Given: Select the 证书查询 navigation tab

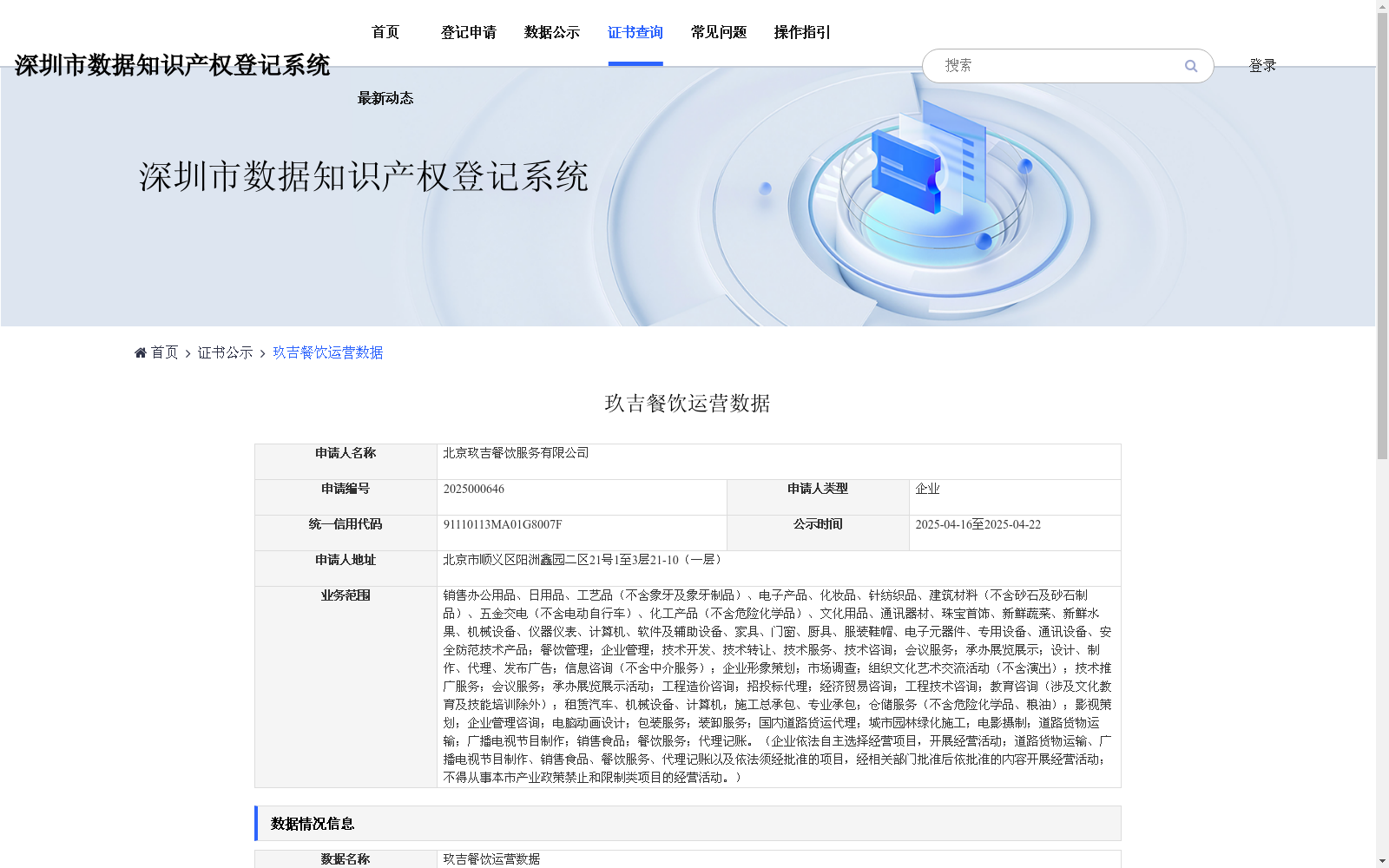Looking at the screenshot, I should tap(635, 32).
